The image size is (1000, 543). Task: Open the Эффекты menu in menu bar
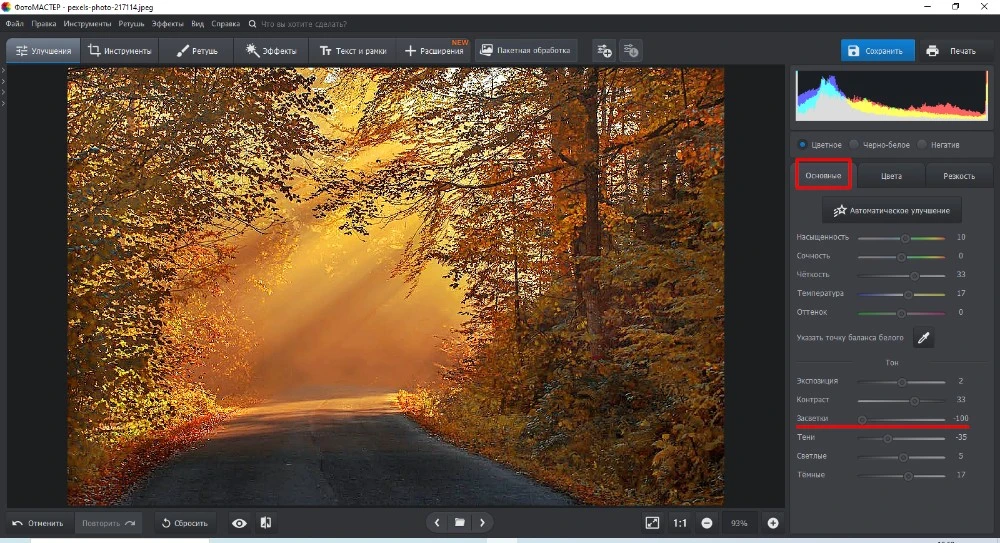pos(167,23)
